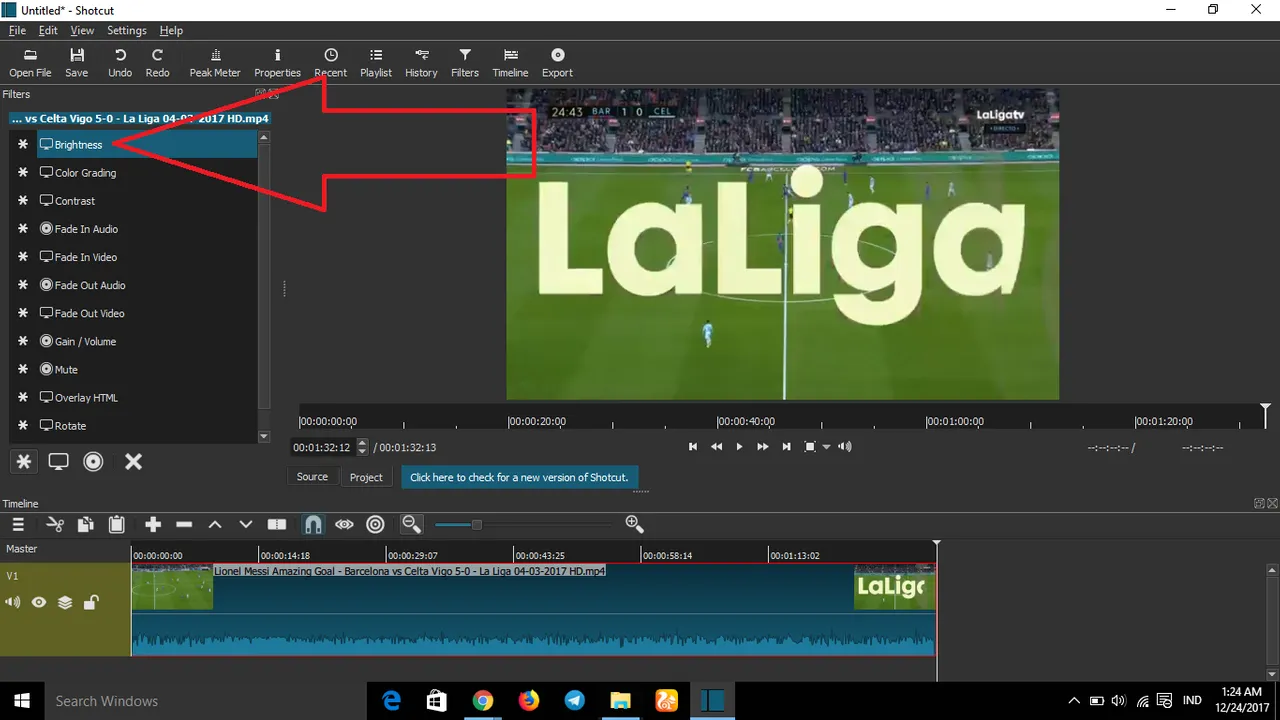Open the Help menu
This screenshot has height=720, width=1280.
coord(171,31)
